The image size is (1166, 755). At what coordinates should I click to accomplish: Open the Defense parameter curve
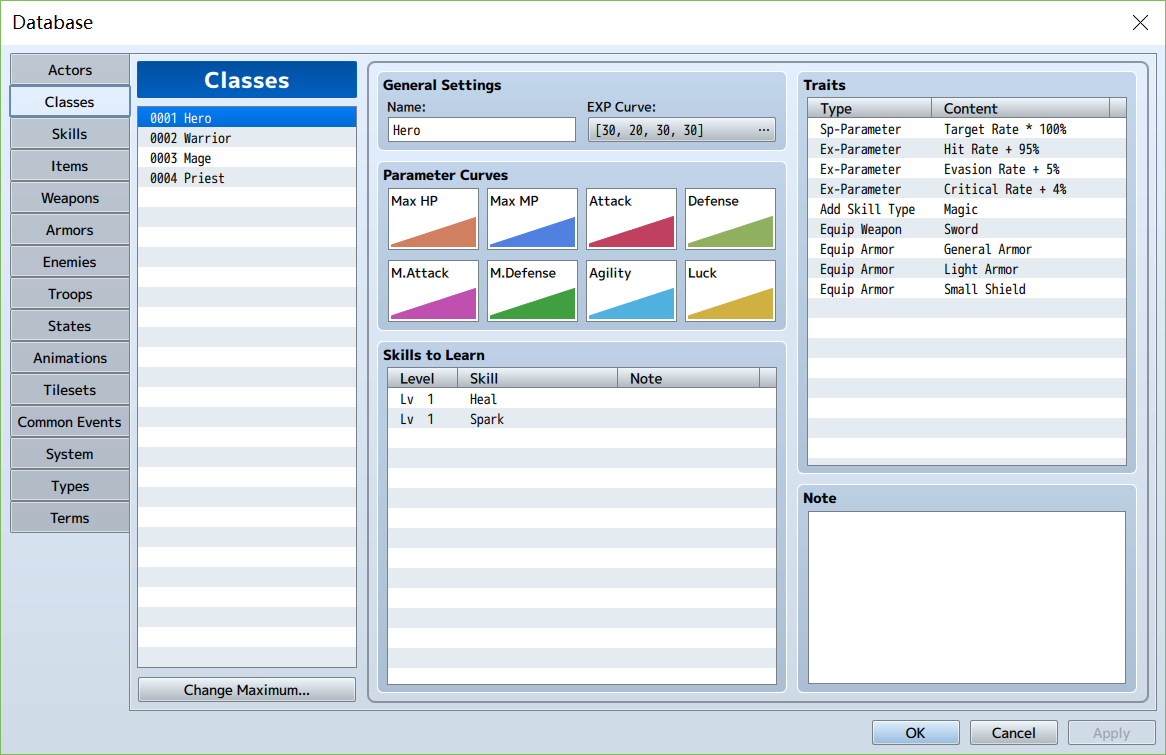730,219
